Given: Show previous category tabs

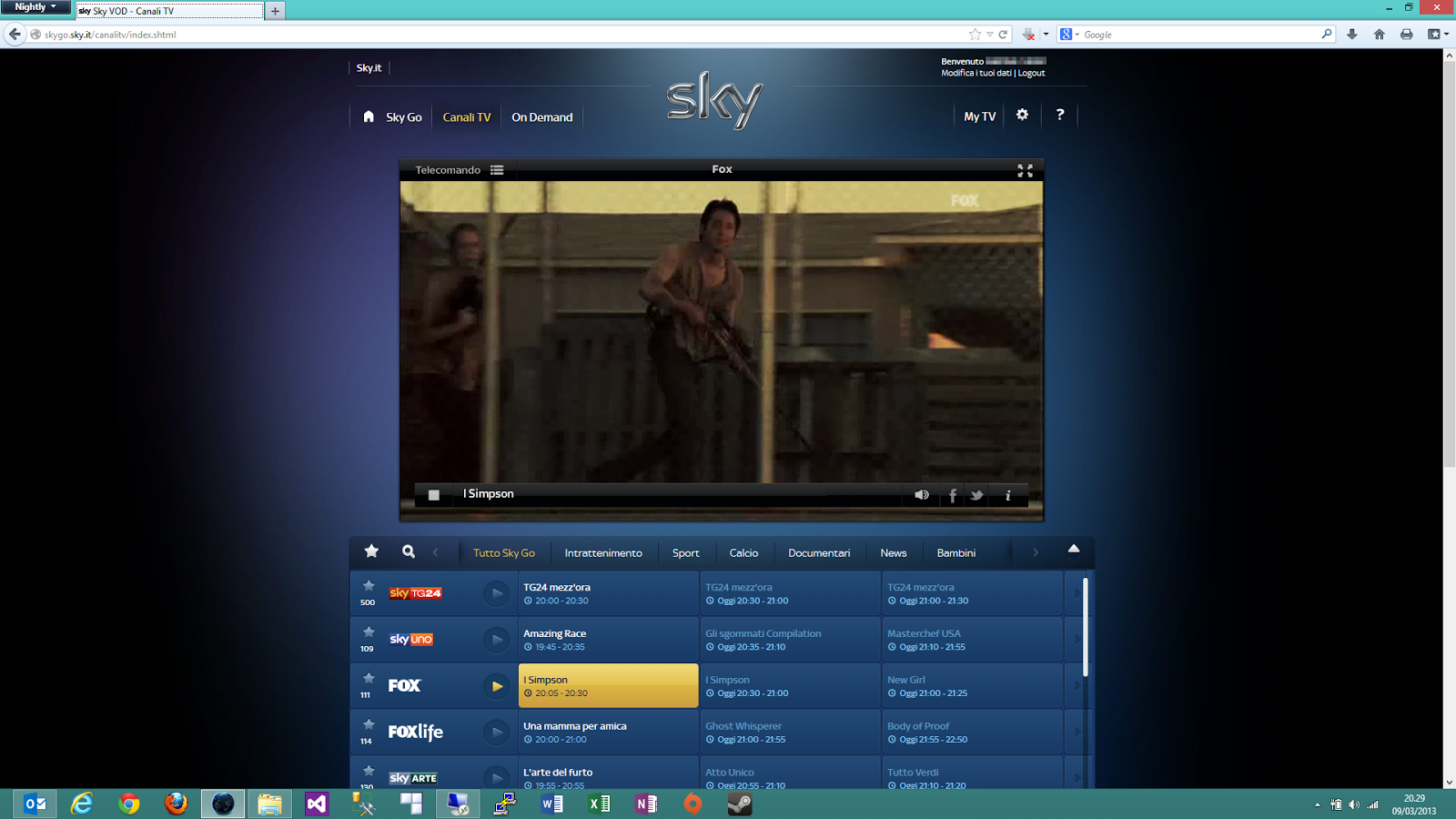Looking at the screenshot, I should [x=436, y=552].
